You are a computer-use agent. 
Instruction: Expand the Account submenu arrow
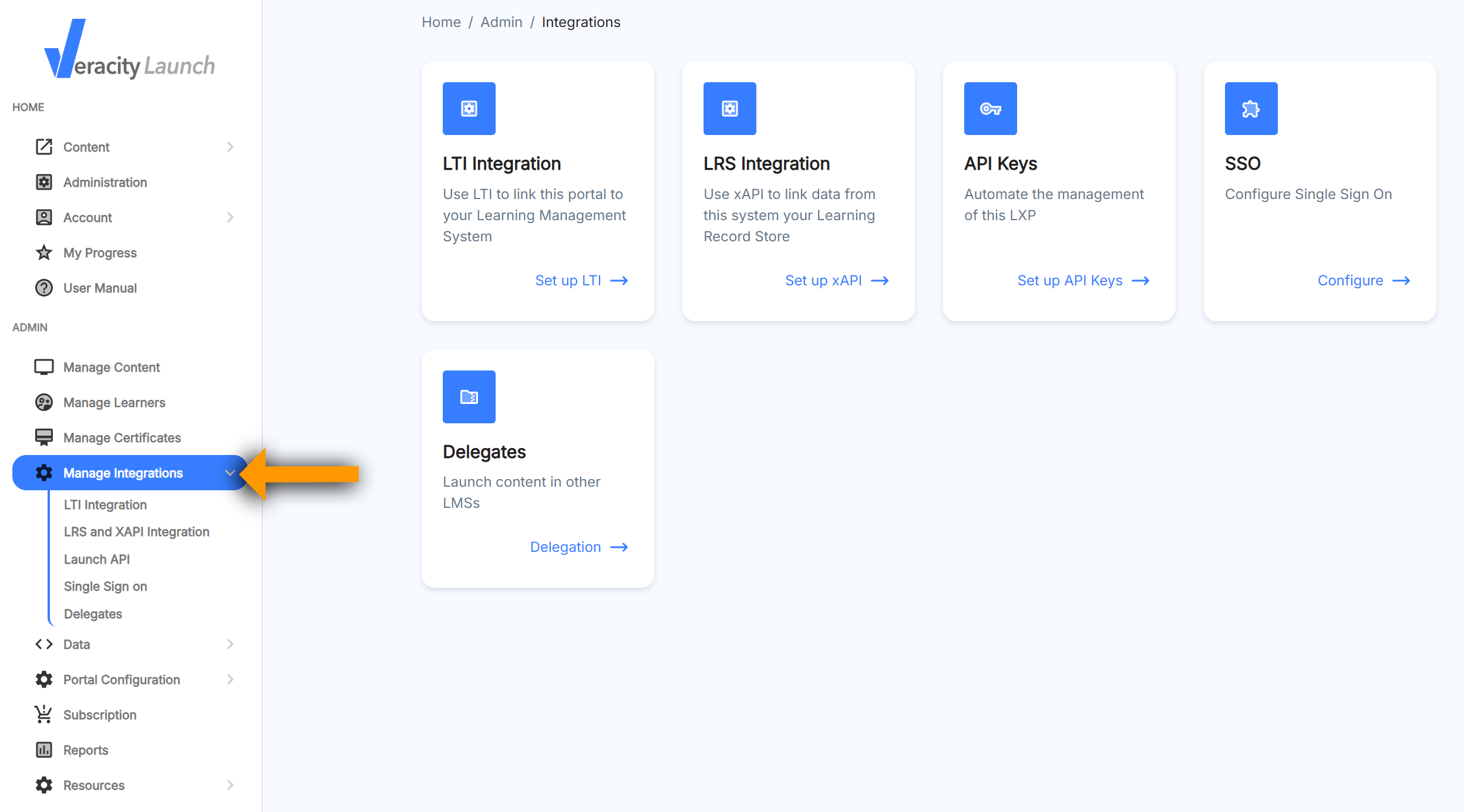(230, 217)
